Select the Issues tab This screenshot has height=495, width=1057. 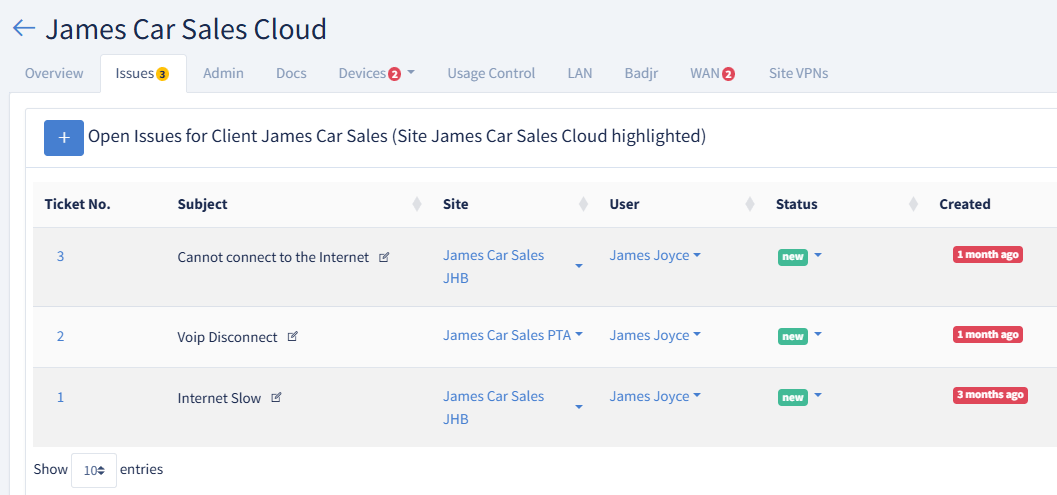pyautogui.click(x=143, y=74)
